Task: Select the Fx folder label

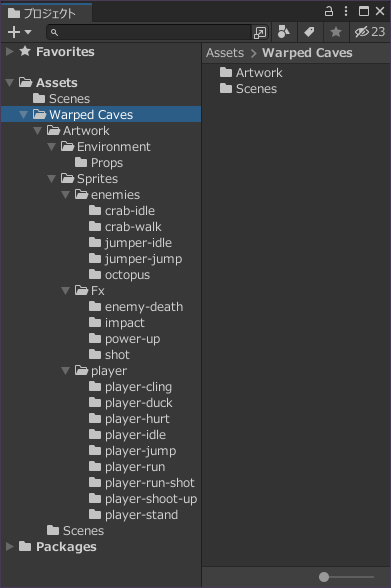Action: (x=98, y=291)
